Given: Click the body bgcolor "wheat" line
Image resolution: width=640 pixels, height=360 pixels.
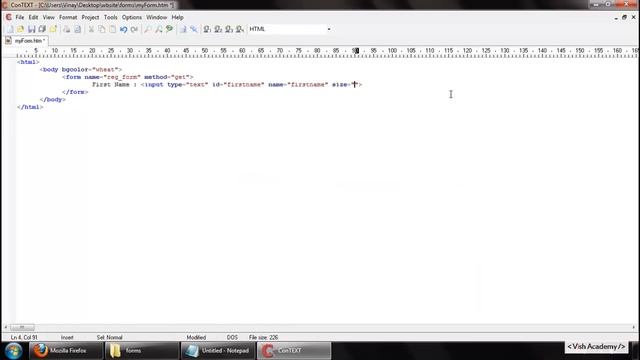Looking at the screenshot, I should tap(81, 69).
